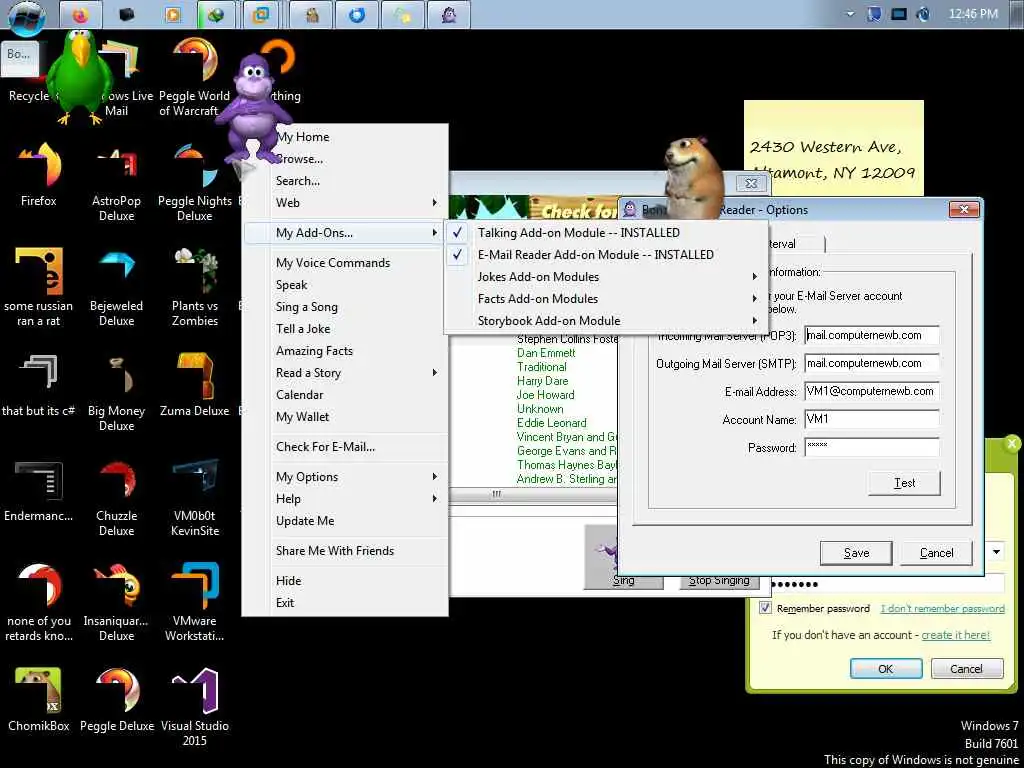
Task: Toggle E-Mail Reader Add-on Module checked item
Action: pyautogui.click(x=605, y=255)
